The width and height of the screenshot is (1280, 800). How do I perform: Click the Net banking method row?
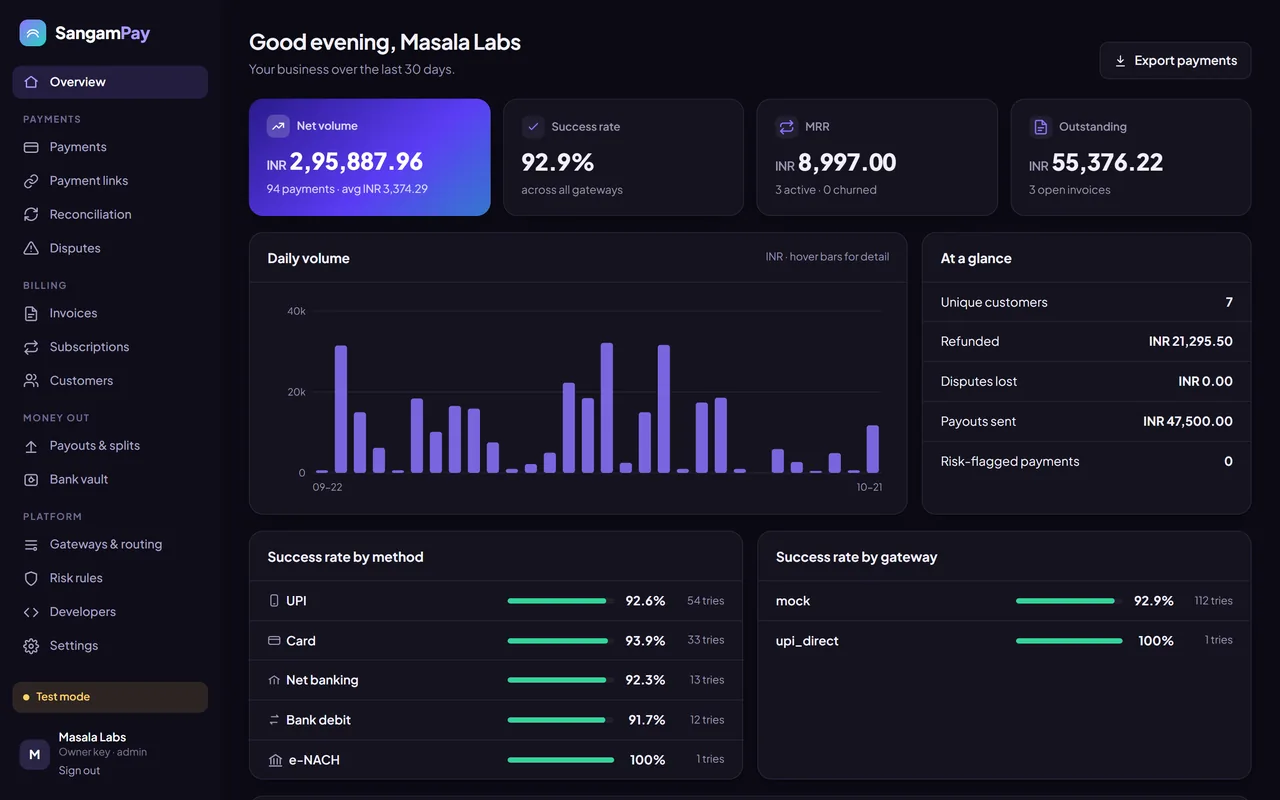click(496, 680)
